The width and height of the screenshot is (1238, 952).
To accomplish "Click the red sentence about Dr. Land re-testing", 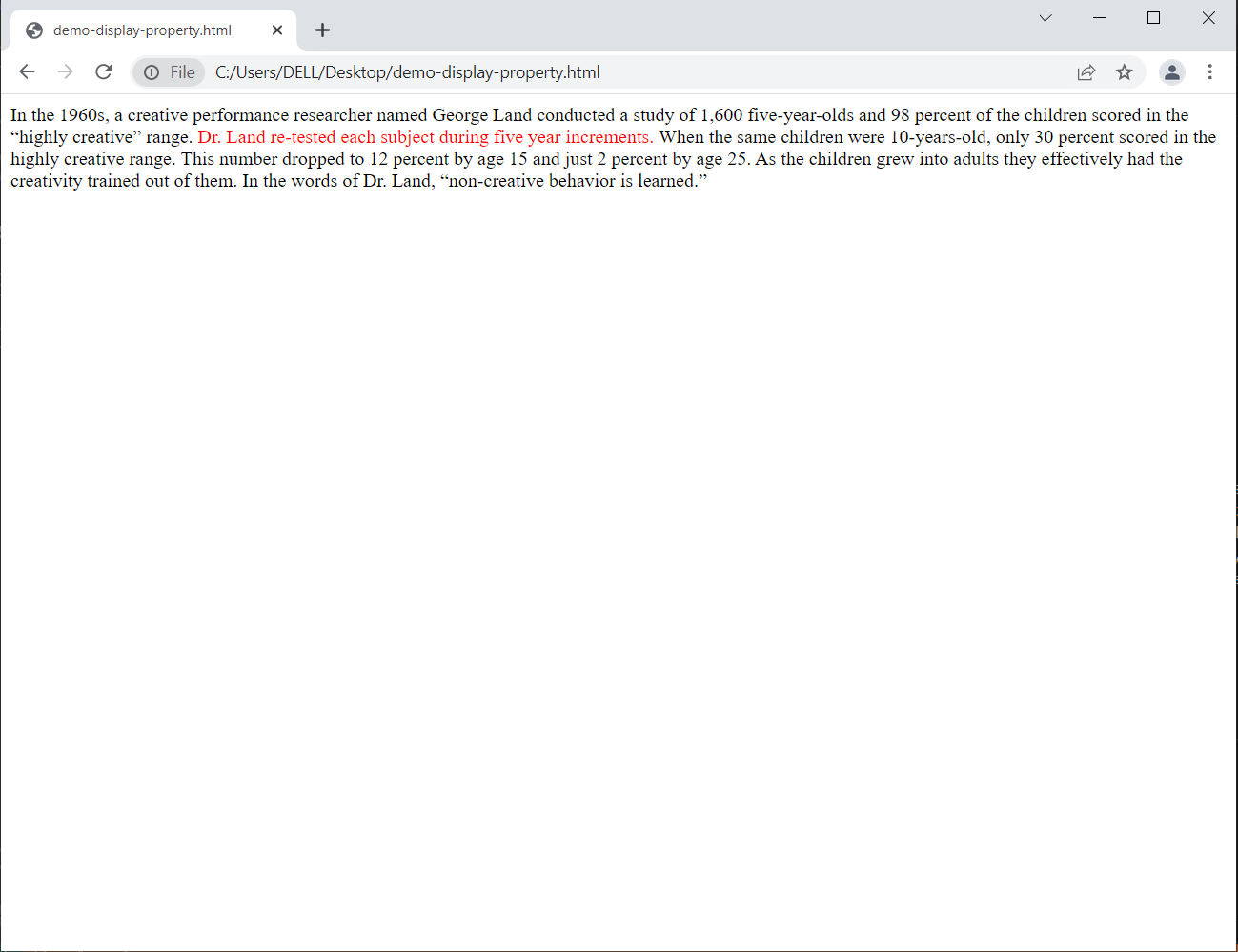I will [425, 137].
